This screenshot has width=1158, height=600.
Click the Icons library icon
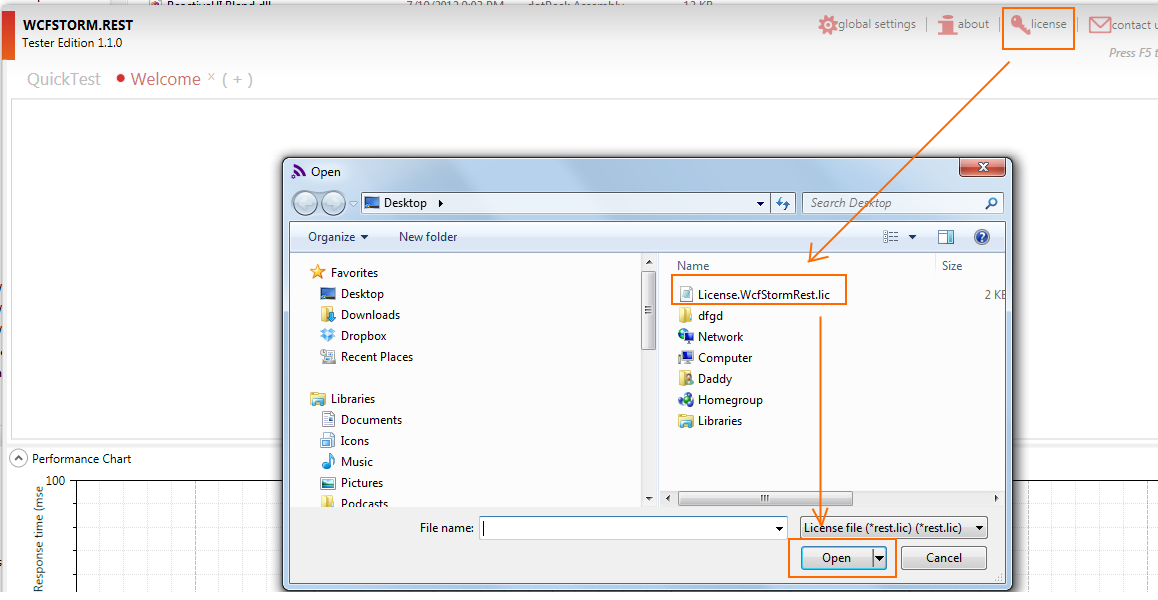[x=328, y=441]
